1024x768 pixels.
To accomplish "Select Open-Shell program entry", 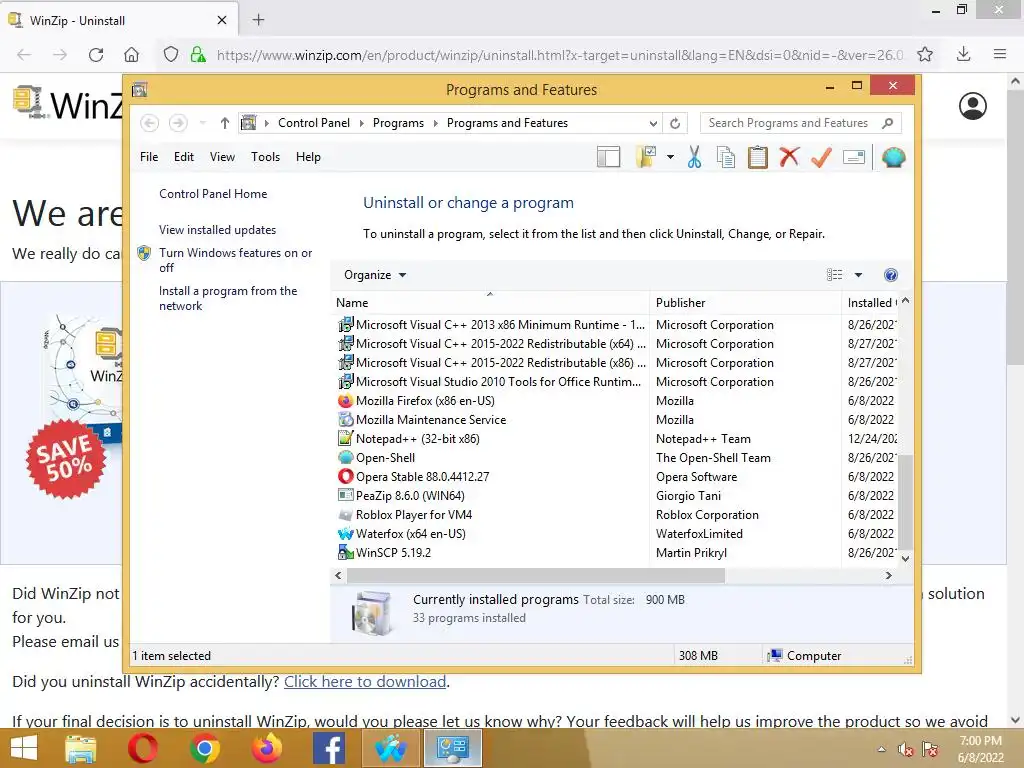I will 385,458.
